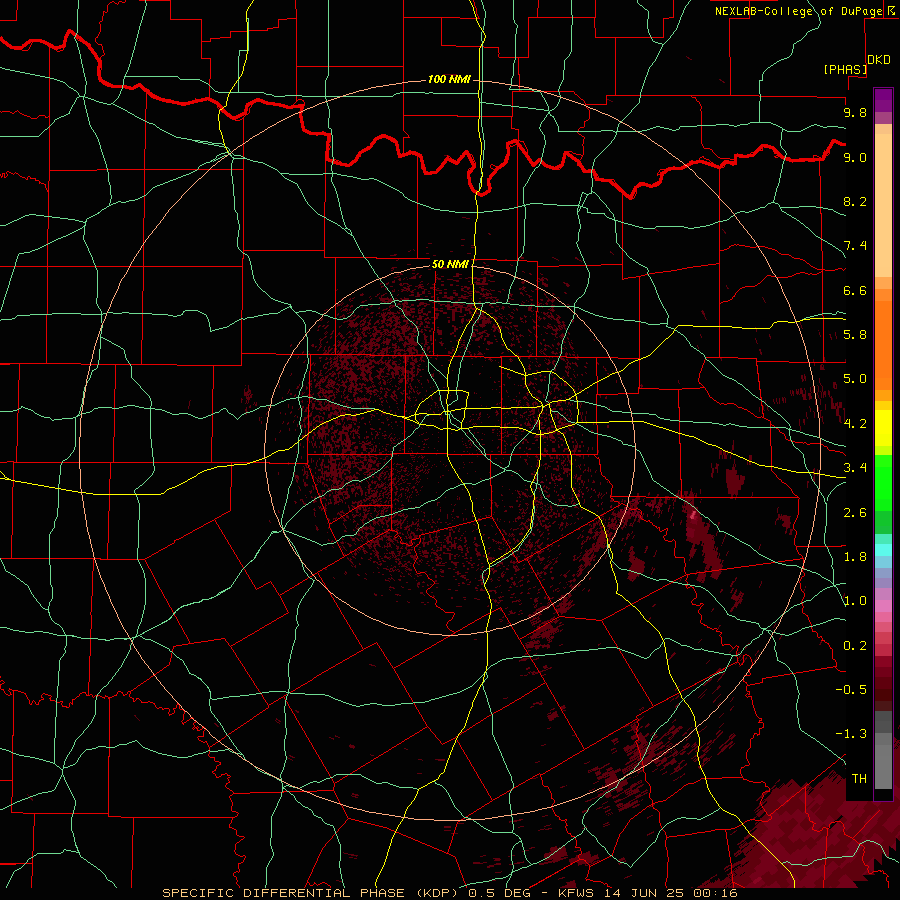This screenshot has width=900, height=900.
Task: Select the 6.6 scale value
Action: pyautogui.click(x=855, y=290)
